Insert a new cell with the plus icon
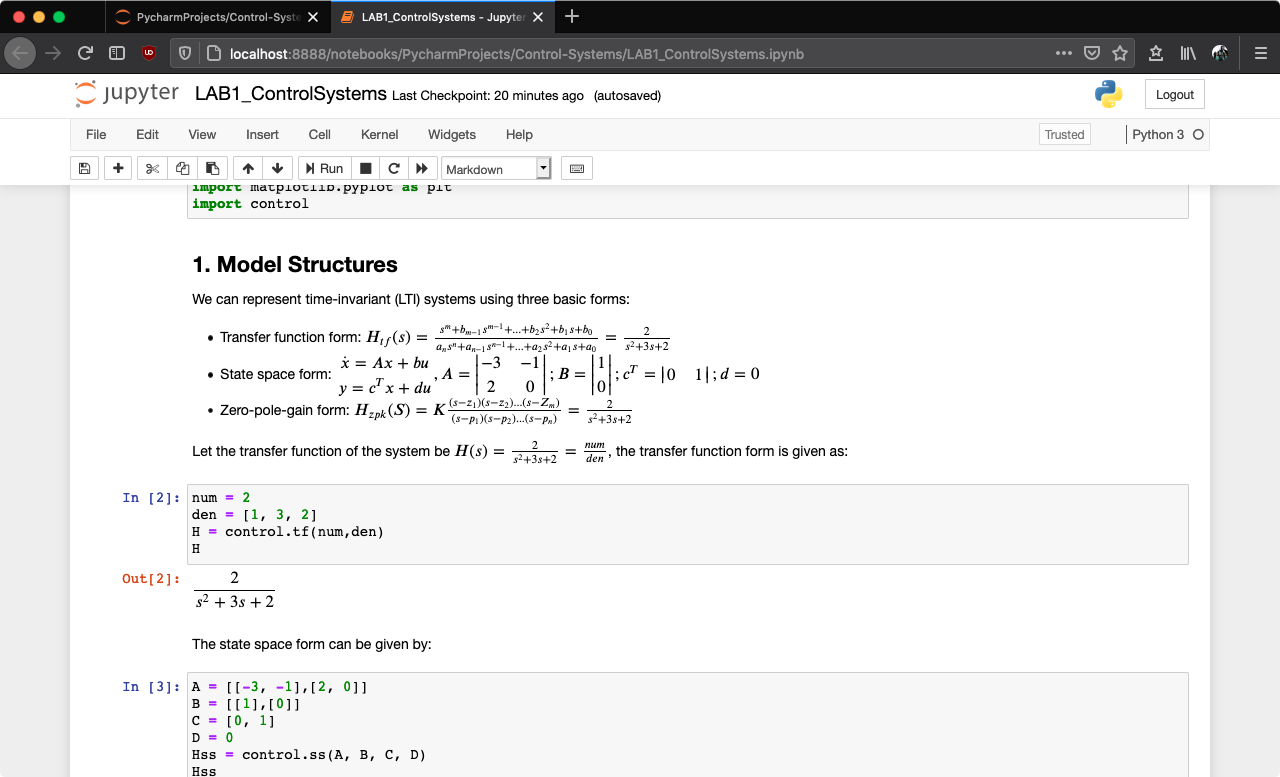1280x777 pixels. 117,167
